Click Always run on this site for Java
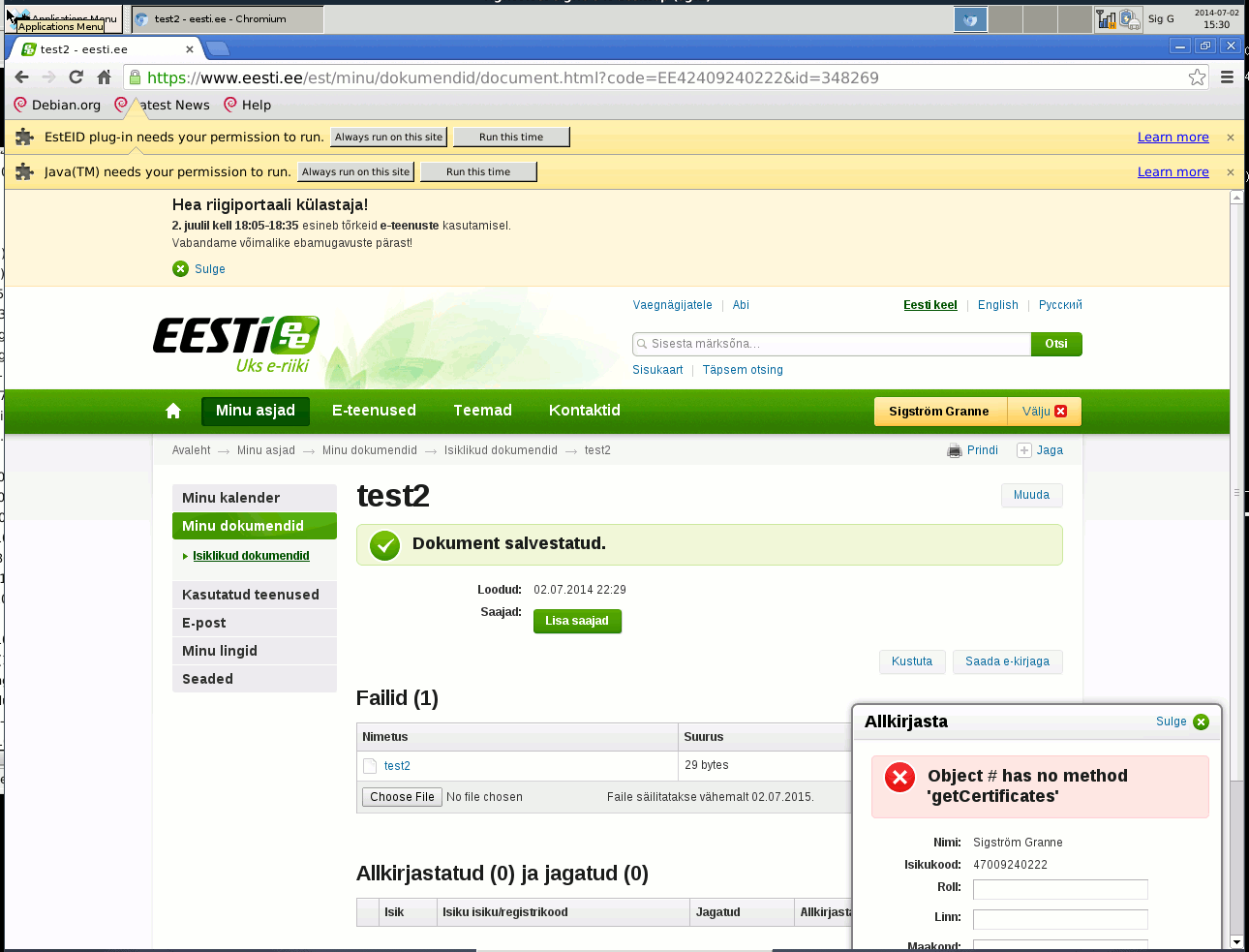This screenshot has height=952, width=1249. [x=355, y=172]
